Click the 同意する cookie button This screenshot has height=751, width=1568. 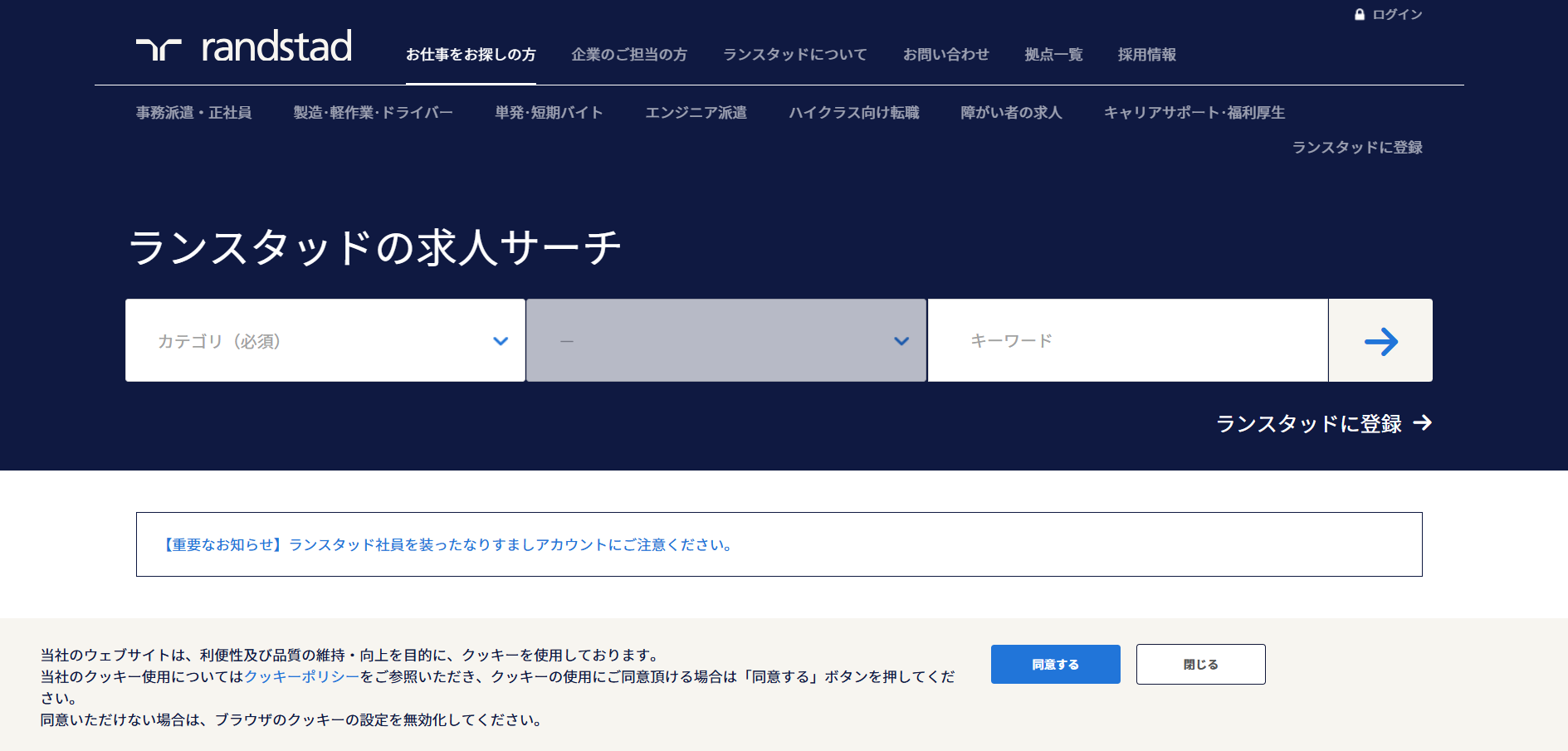click(x=1055, y=665)
